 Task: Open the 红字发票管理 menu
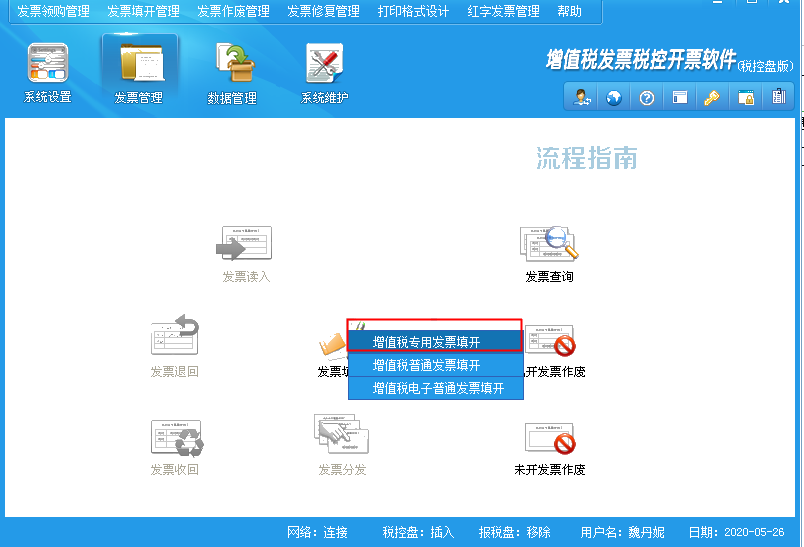click(503, 11)
